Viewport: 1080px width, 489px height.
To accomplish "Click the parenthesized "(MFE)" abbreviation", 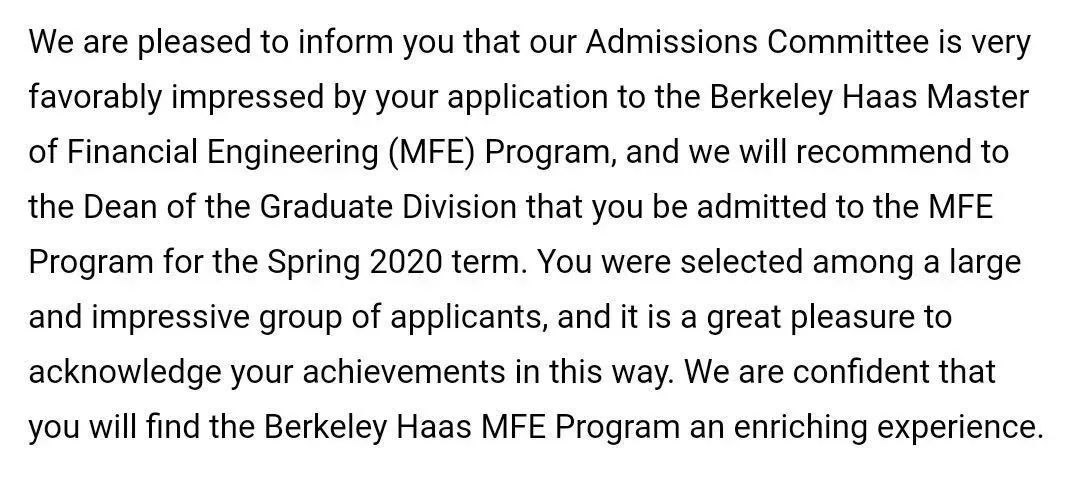I will point(431,154).
